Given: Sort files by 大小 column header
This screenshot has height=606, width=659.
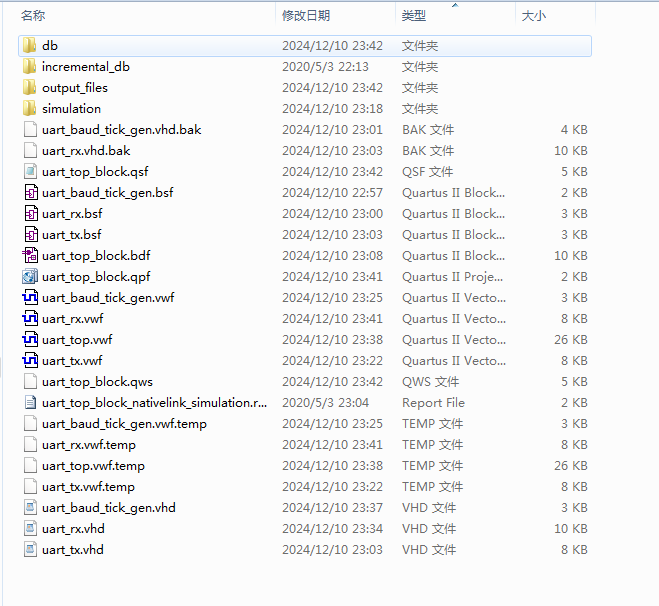Looking at the screenshot, I should (534, 16).
